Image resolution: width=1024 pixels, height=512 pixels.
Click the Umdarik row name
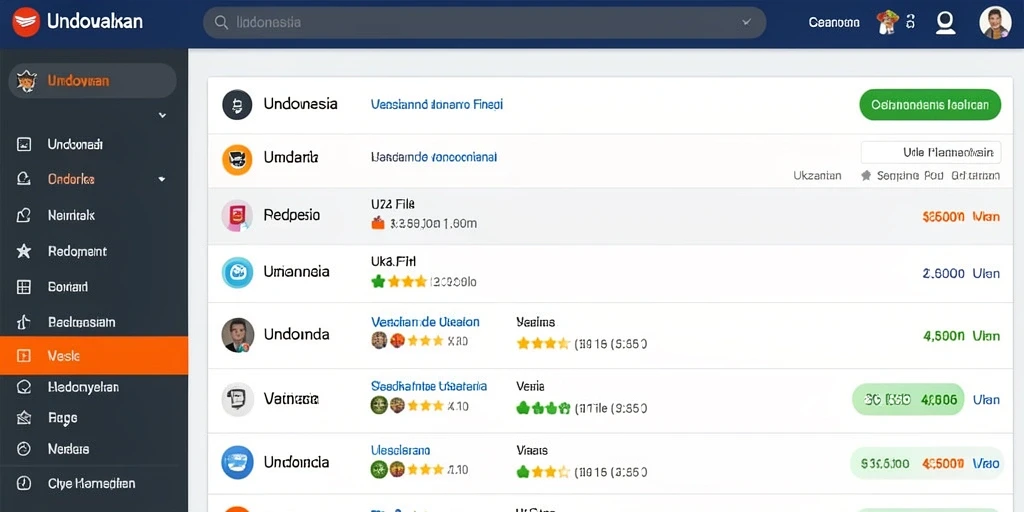point(291,157)
